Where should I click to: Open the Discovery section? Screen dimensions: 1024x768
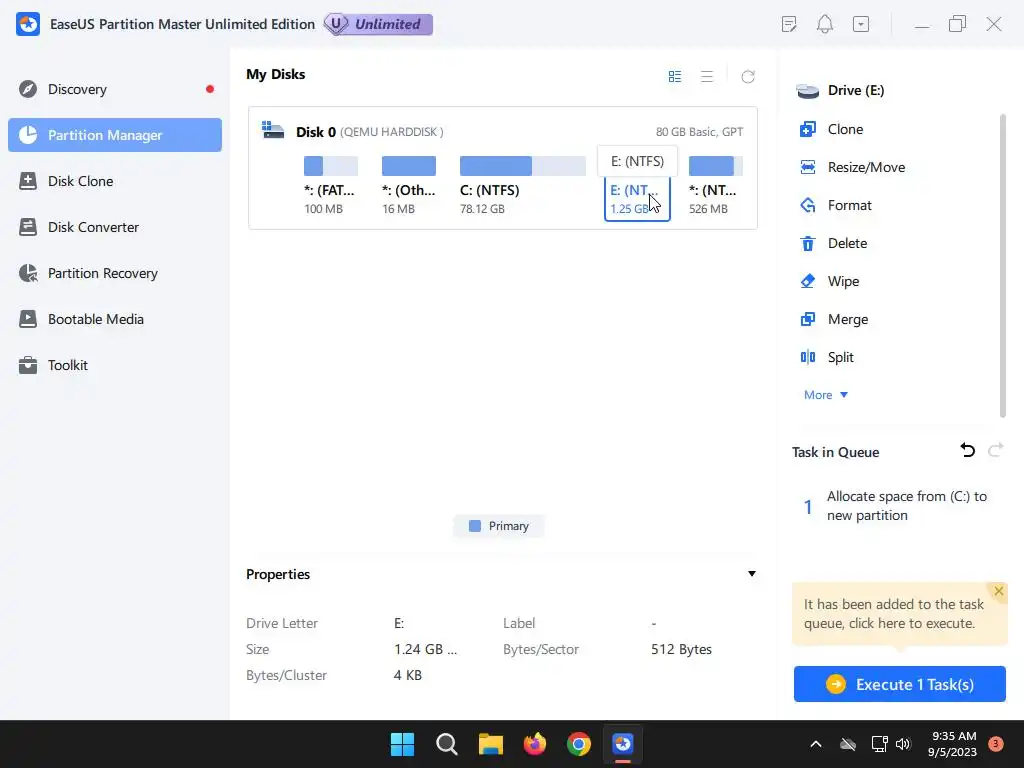(x=115, y=89)
